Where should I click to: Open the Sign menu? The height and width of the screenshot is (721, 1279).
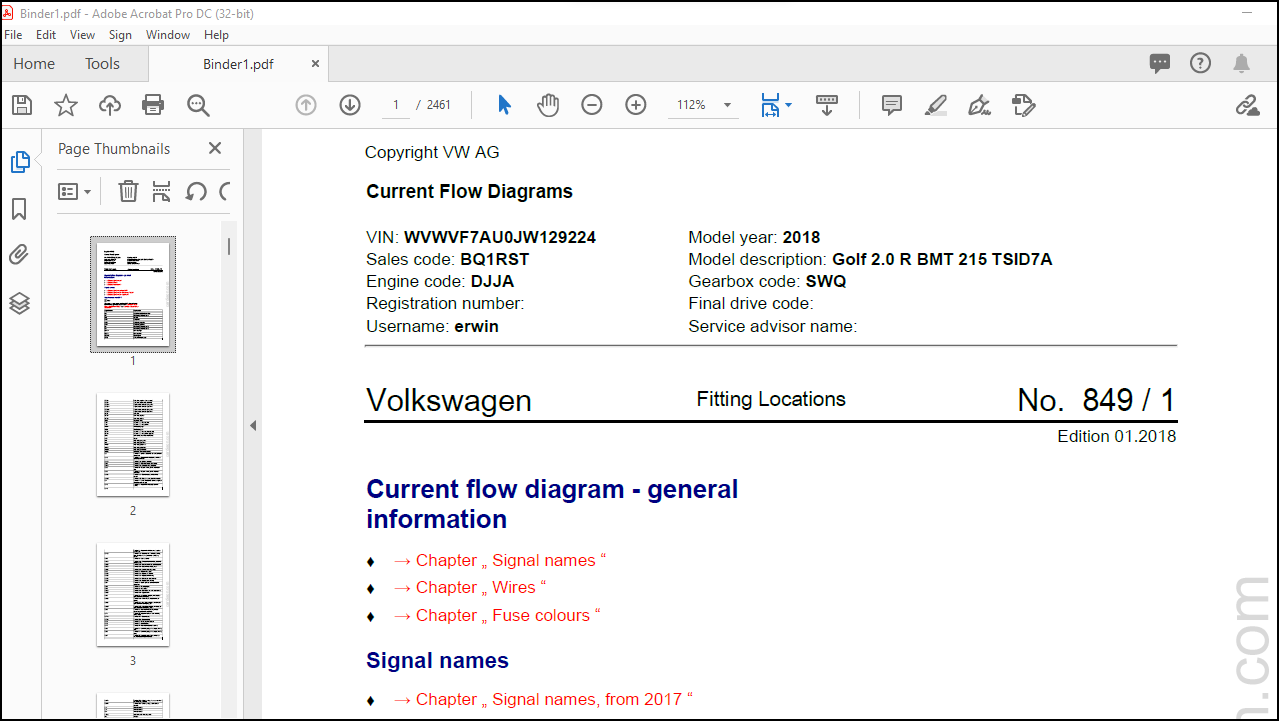coord(120,34)
